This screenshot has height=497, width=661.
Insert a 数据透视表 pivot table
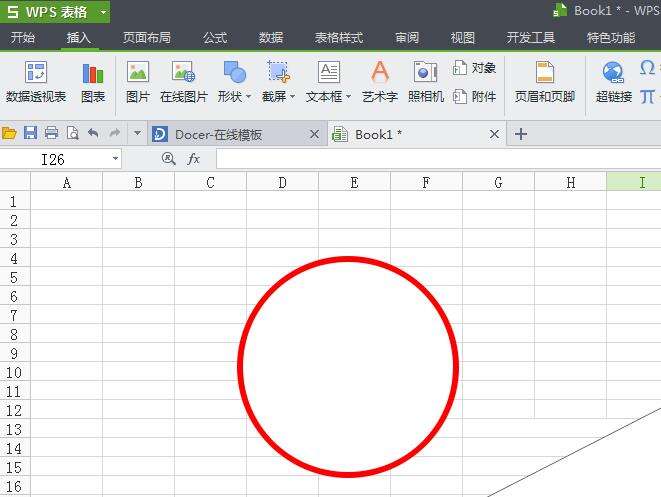coord(36,82)
